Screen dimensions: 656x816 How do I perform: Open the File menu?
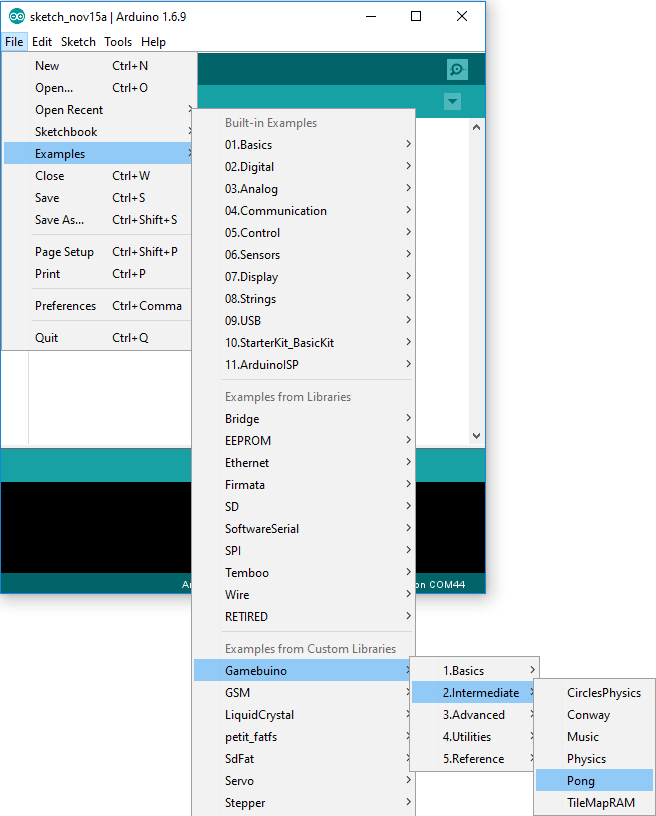(x=14, y=42)
